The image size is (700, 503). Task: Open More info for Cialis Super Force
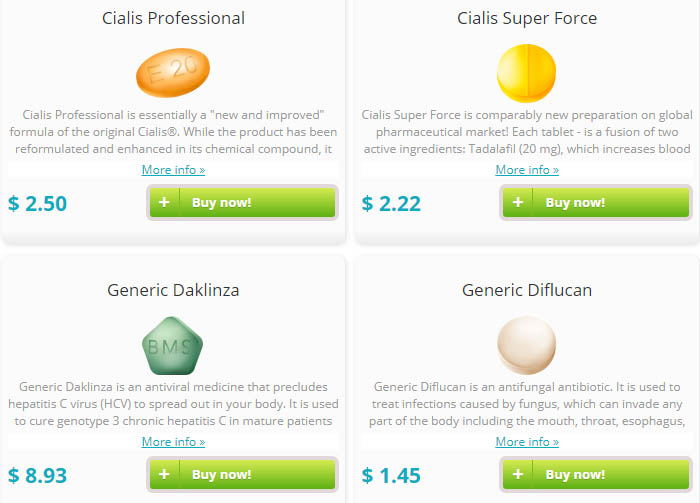point(527,170)
